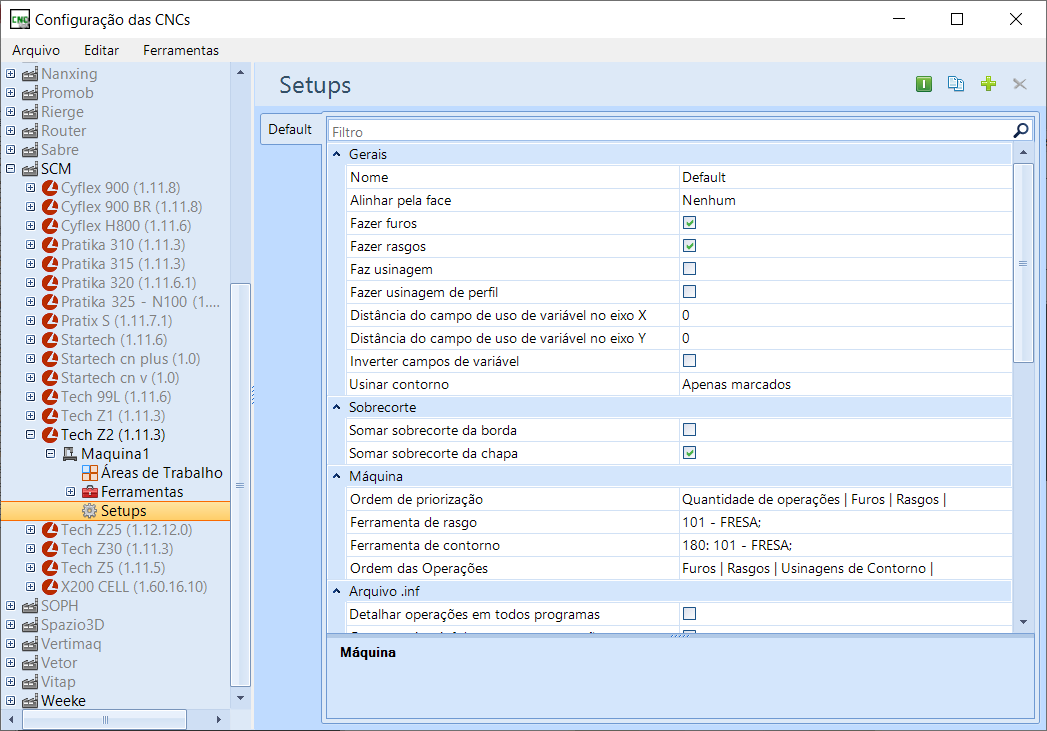This screenshot has width=1047, height=731.
Task: Click the Nanxing factory icon
Action: (30, 74)
